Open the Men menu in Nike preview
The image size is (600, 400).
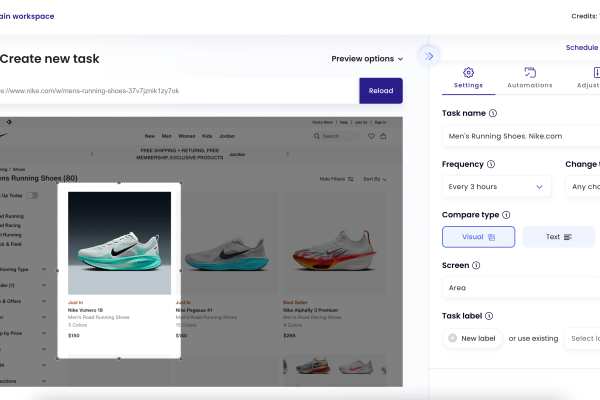point(166,136)
